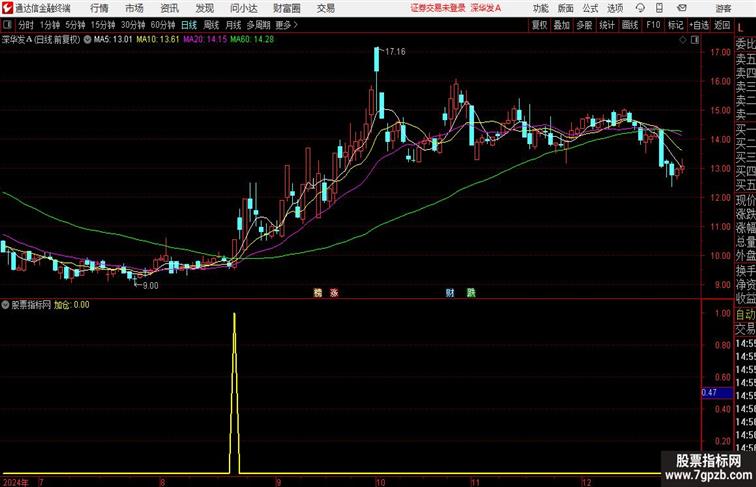Toggle the left panel icon beside 分时
Viewport: 756px width, 487px height.
tap(7, 25)
